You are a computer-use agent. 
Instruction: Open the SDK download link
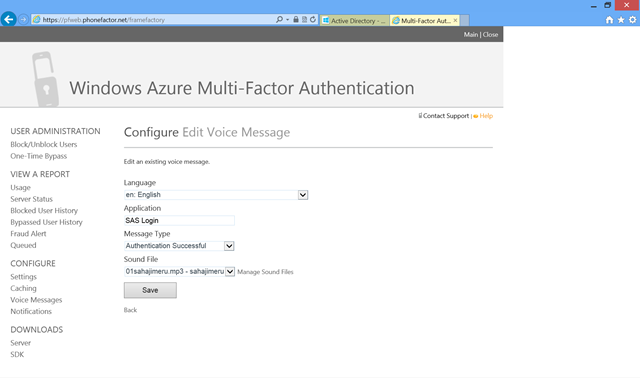coord(17,354)
